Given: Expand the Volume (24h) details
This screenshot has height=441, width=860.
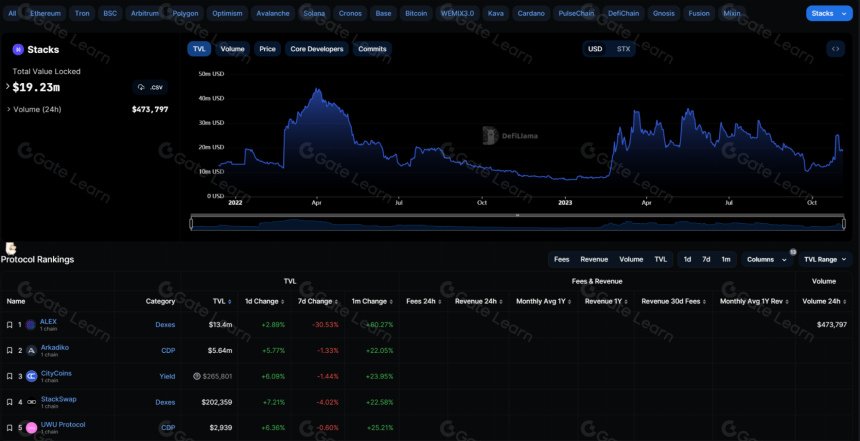Looking at the screenshot, I should 8,109.
